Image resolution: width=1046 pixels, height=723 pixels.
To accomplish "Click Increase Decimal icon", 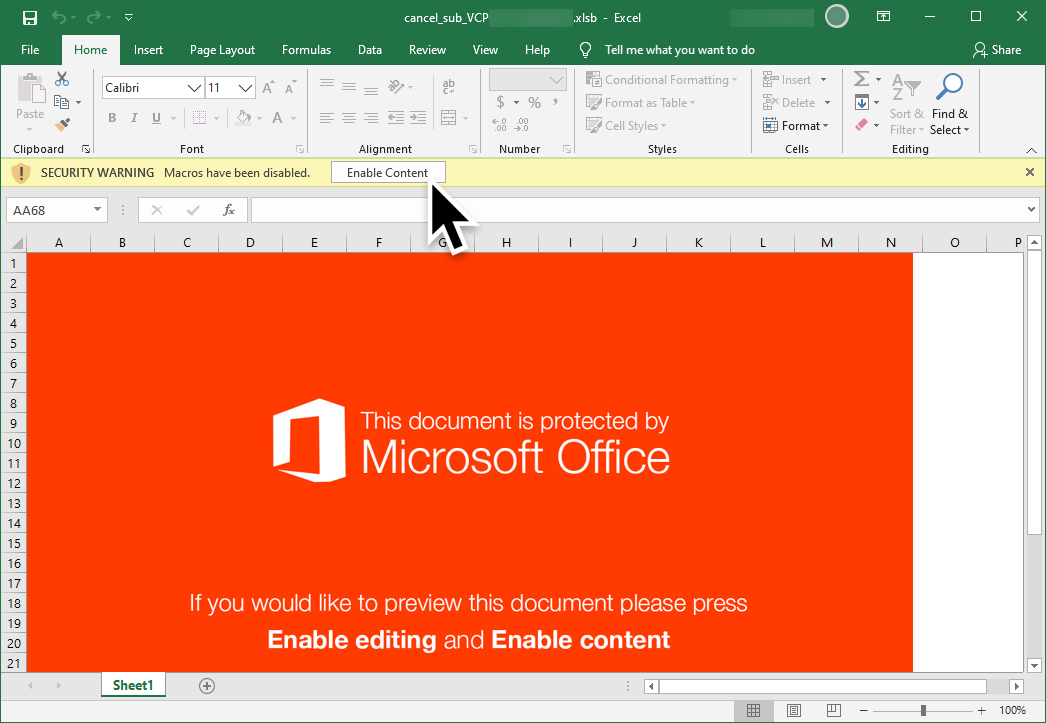I will 499,125.
